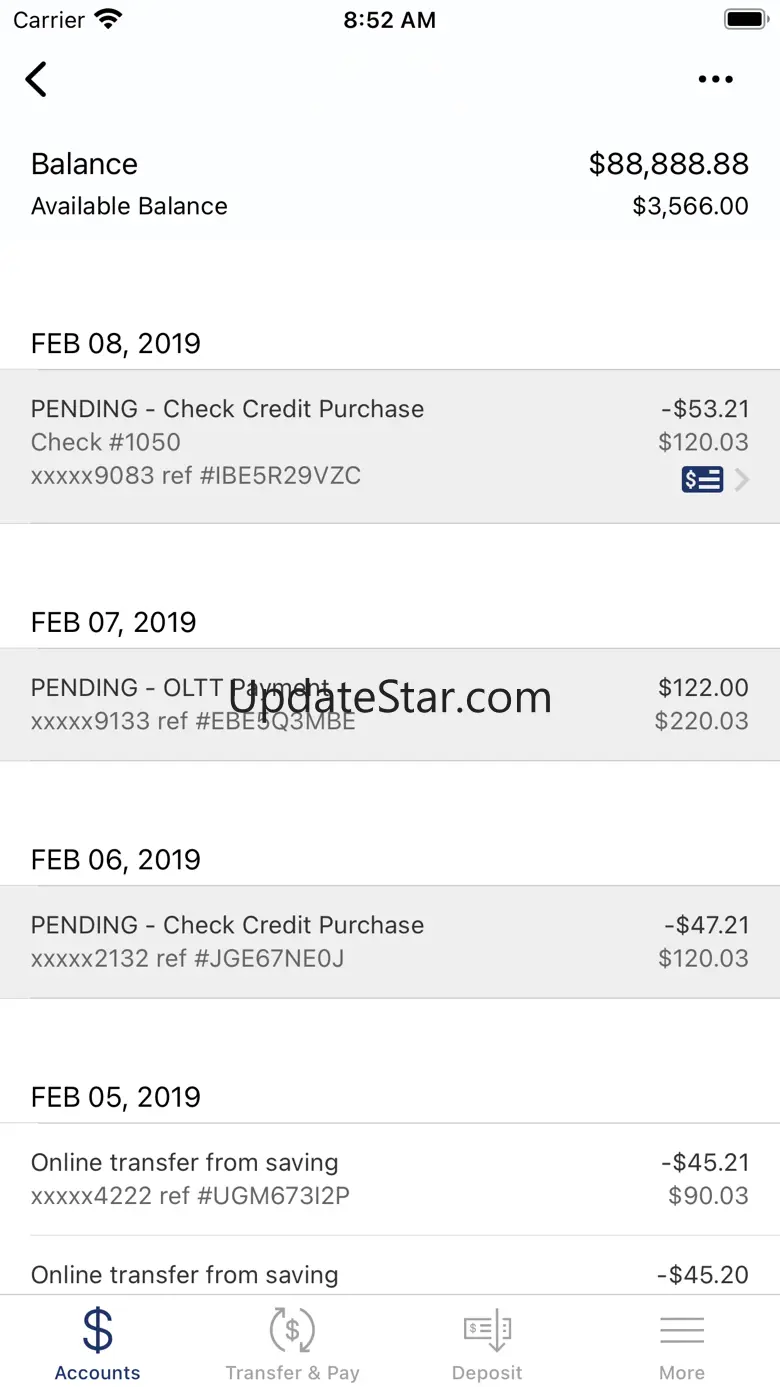Tap the Available Balance label
This screenshot has height=1387, width=780.
[129, 206]
